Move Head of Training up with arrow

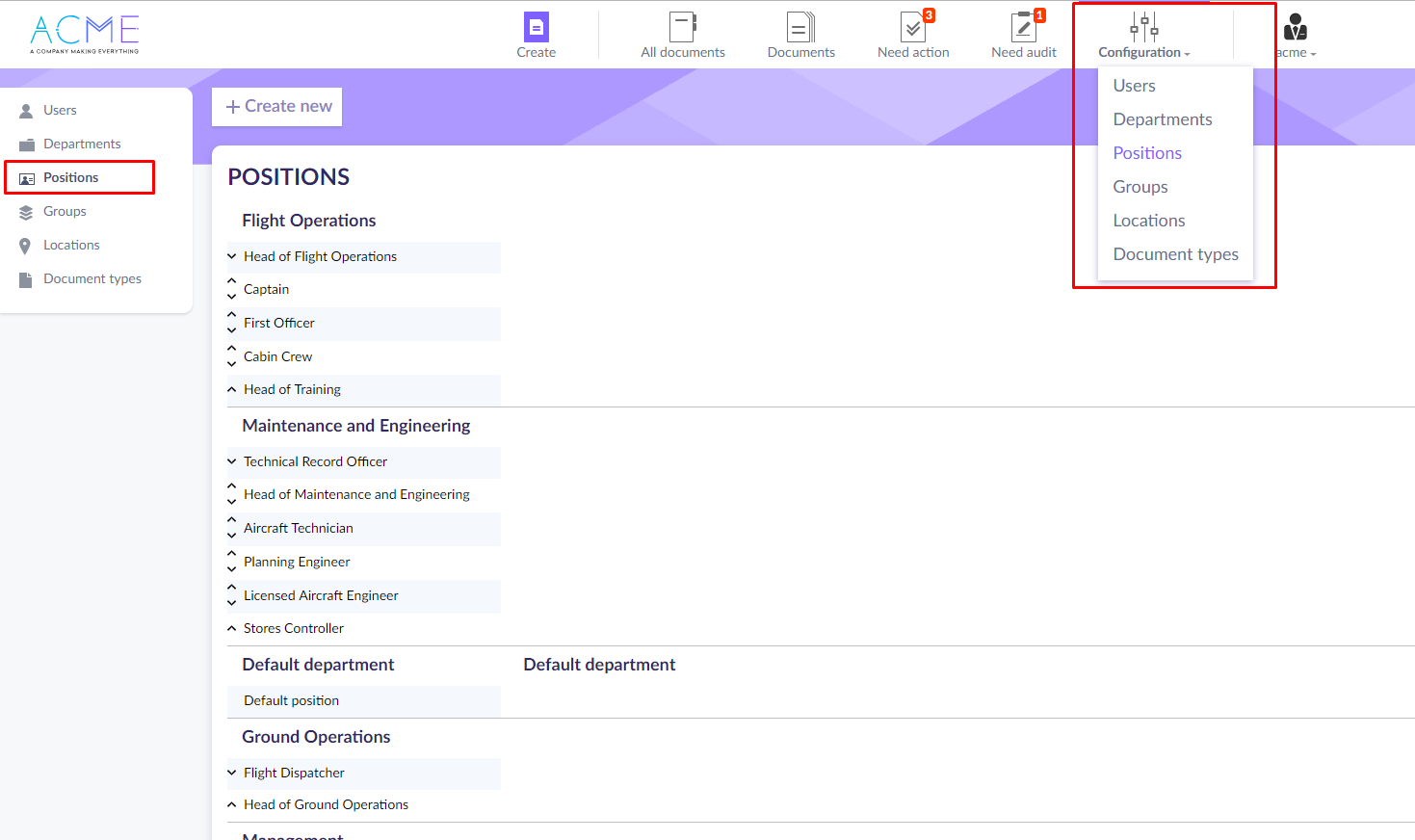point(231,389)
